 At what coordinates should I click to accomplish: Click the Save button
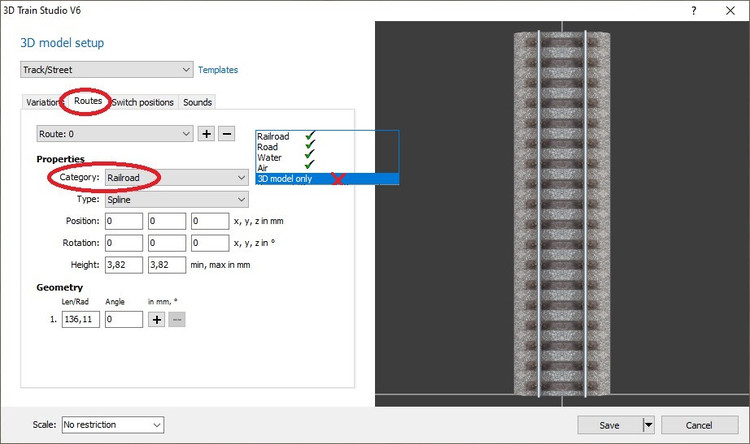(608, 425)
